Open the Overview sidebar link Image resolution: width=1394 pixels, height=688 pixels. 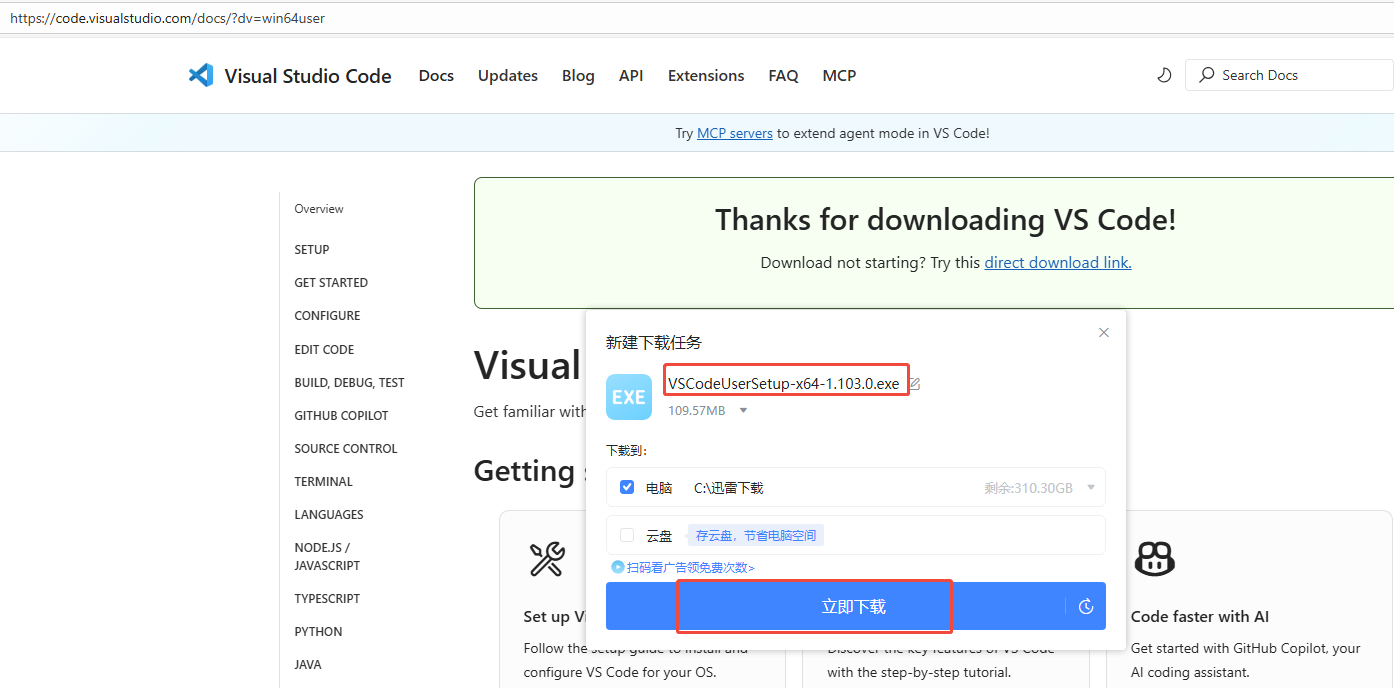(x=319, y=209)
